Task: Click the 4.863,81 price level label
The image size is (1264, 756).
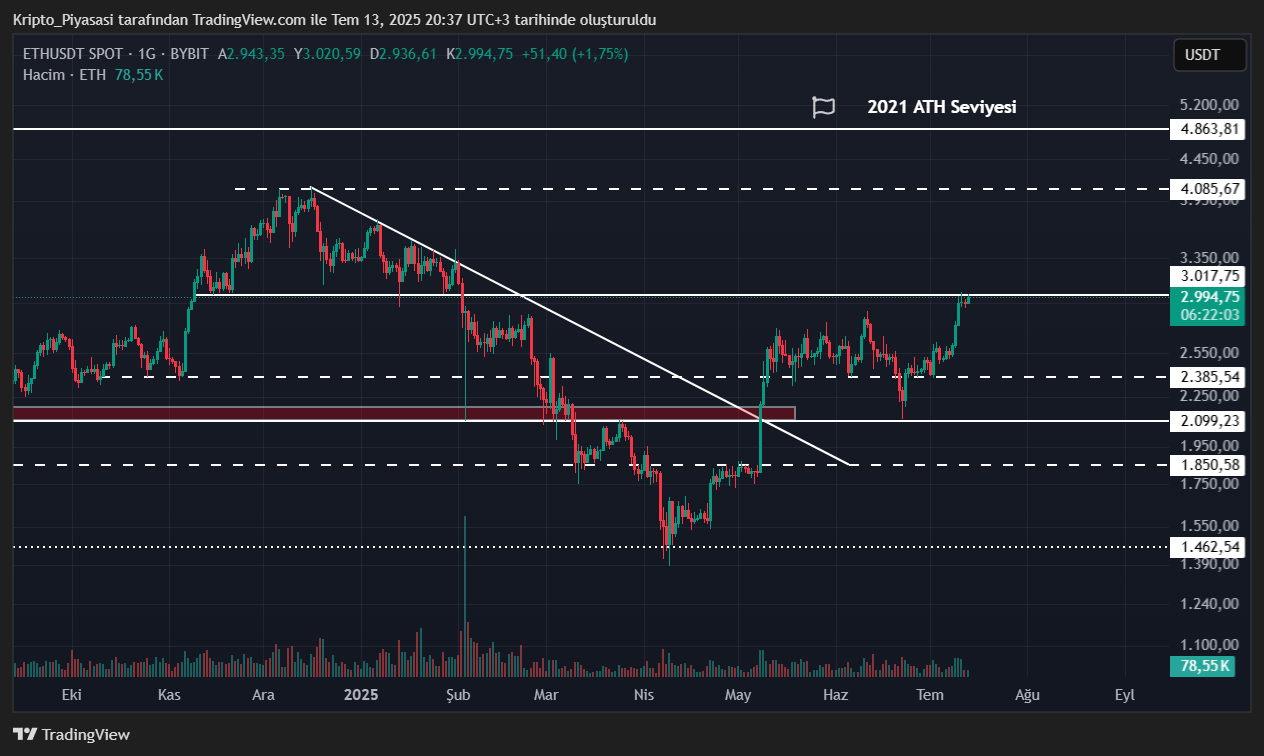Action: 1210,129
